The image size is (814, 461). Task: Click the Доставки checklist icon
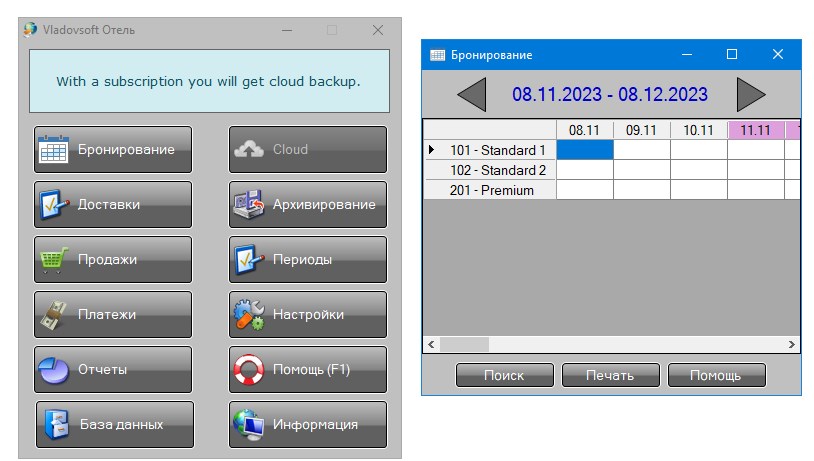53,205
